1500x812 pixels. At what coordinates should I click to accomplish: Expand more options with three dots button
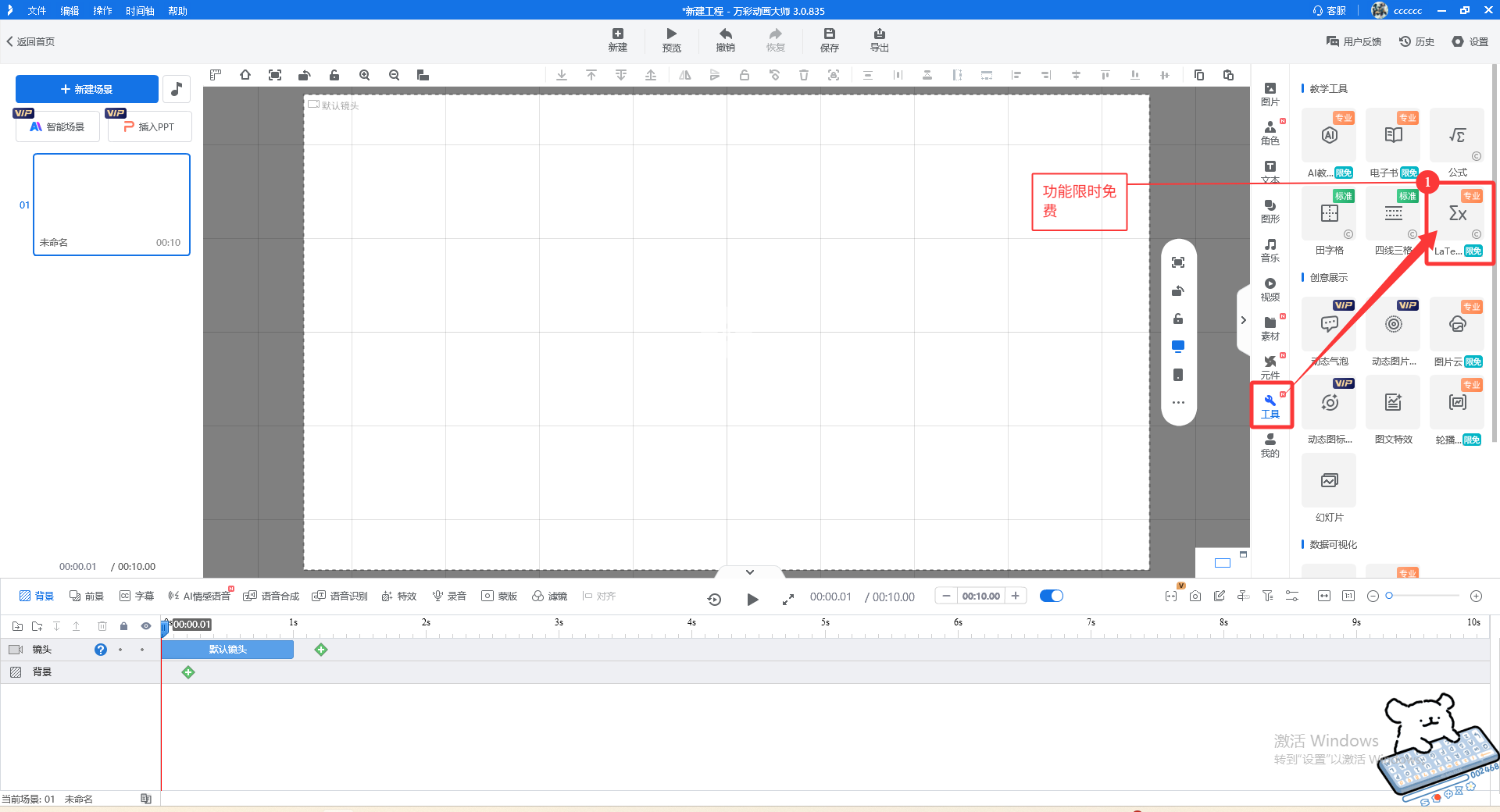[x=1178, y=403]
